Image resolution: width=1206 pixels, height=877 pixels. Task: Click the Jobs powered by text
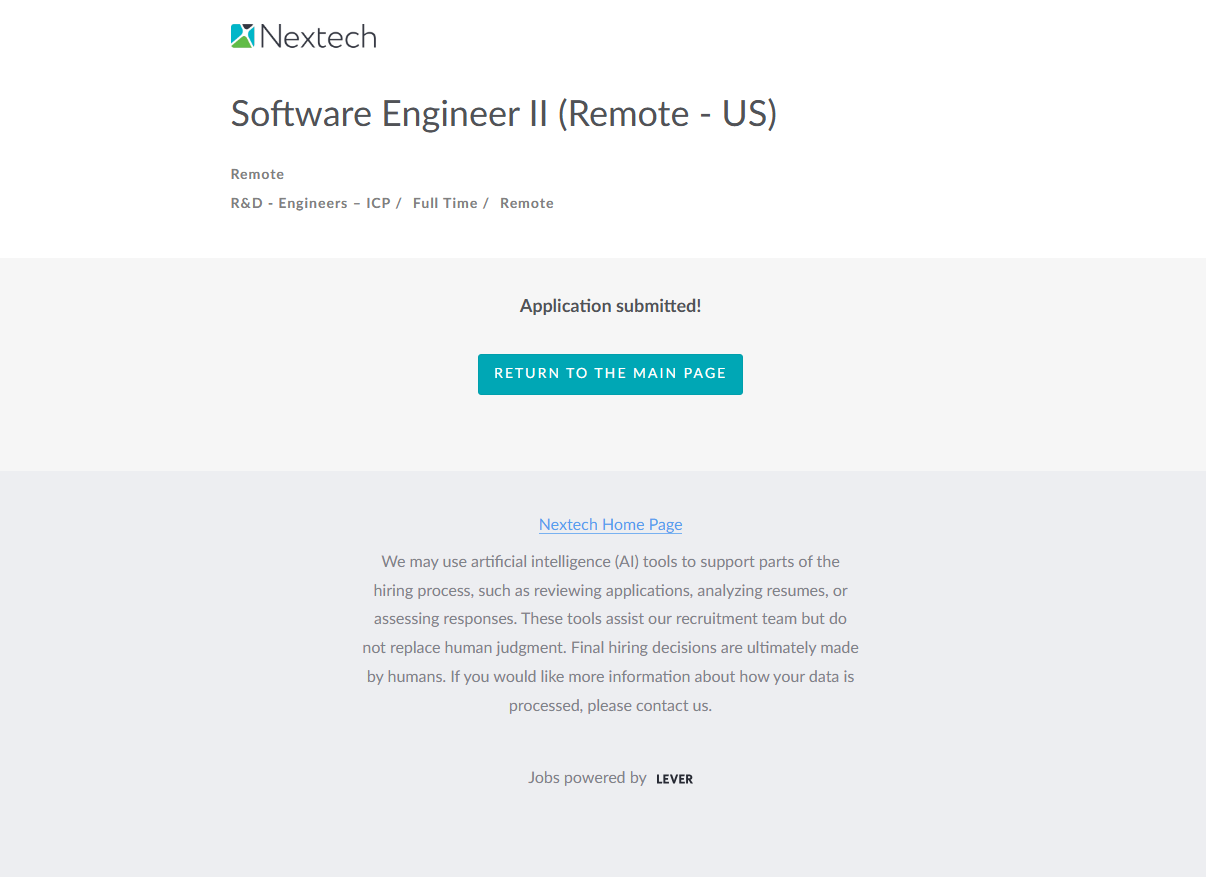pos(587,777)
